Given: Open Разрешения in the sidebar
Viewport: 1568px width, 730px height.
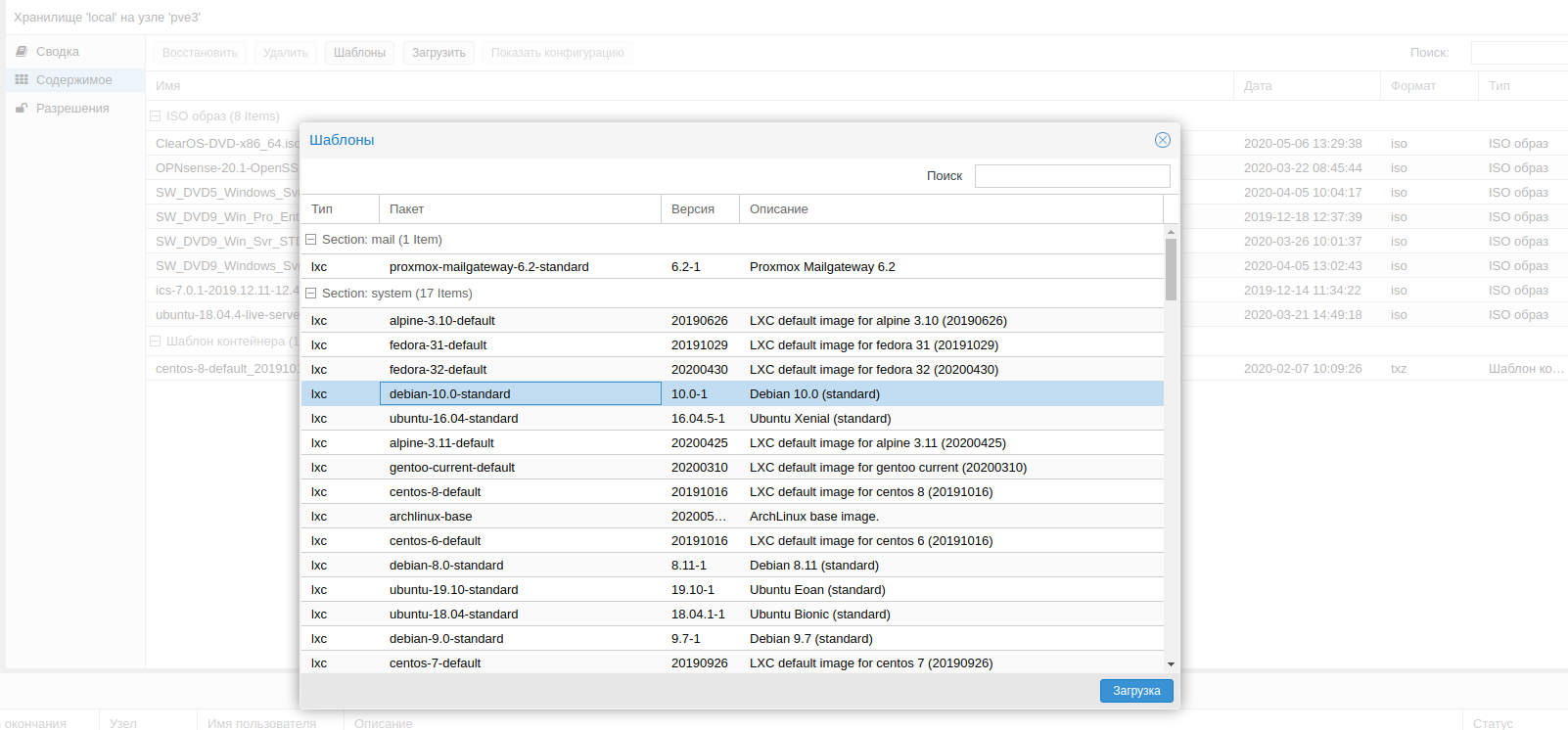Looking at the screenshot, I should click(72, 109).
